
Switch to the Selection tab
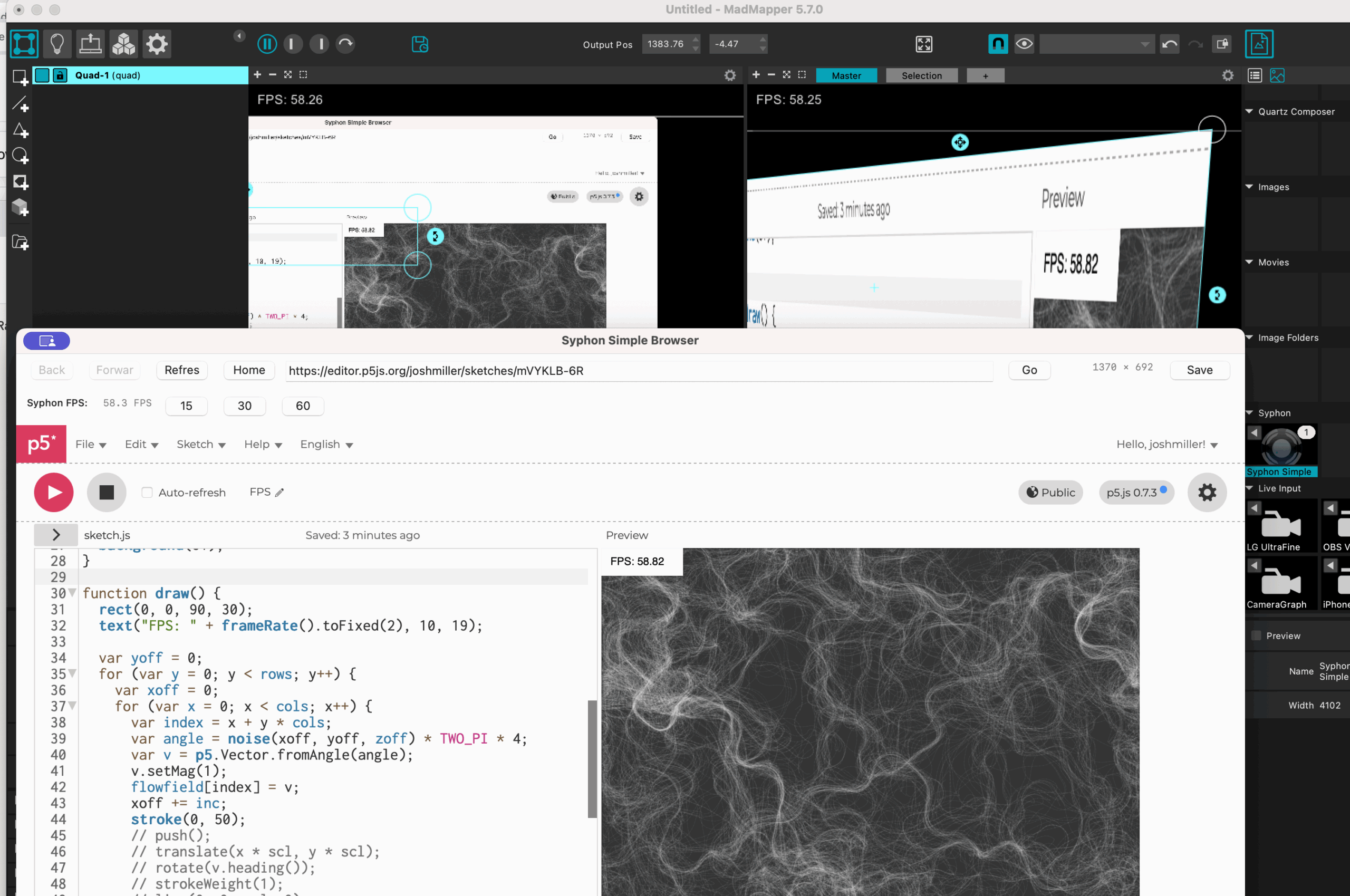point(921,75)
